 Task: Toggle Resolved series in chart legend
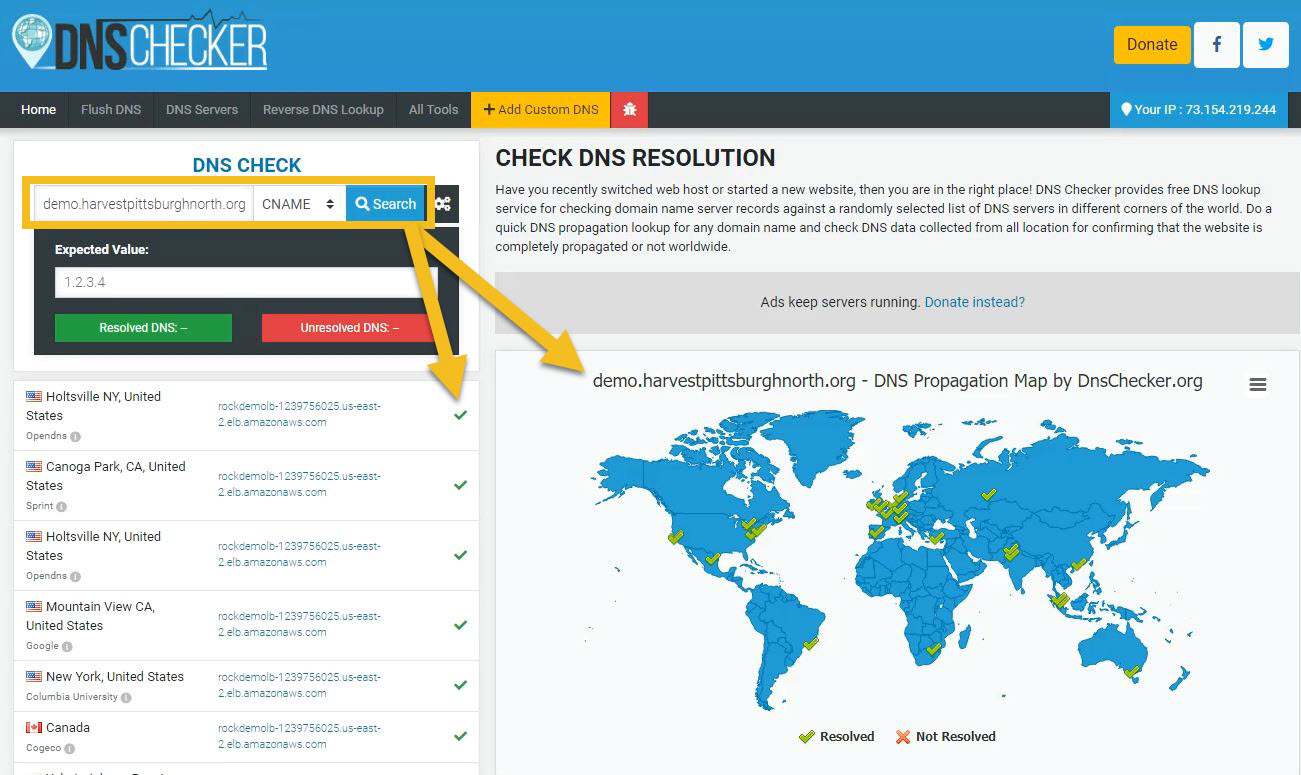tap(836, 737)
